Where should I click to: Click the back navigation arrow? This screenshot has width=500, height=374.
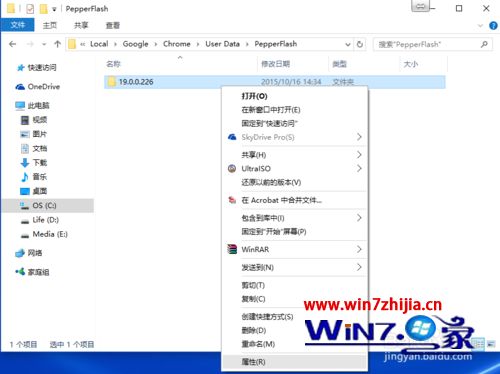click(13, 44)
